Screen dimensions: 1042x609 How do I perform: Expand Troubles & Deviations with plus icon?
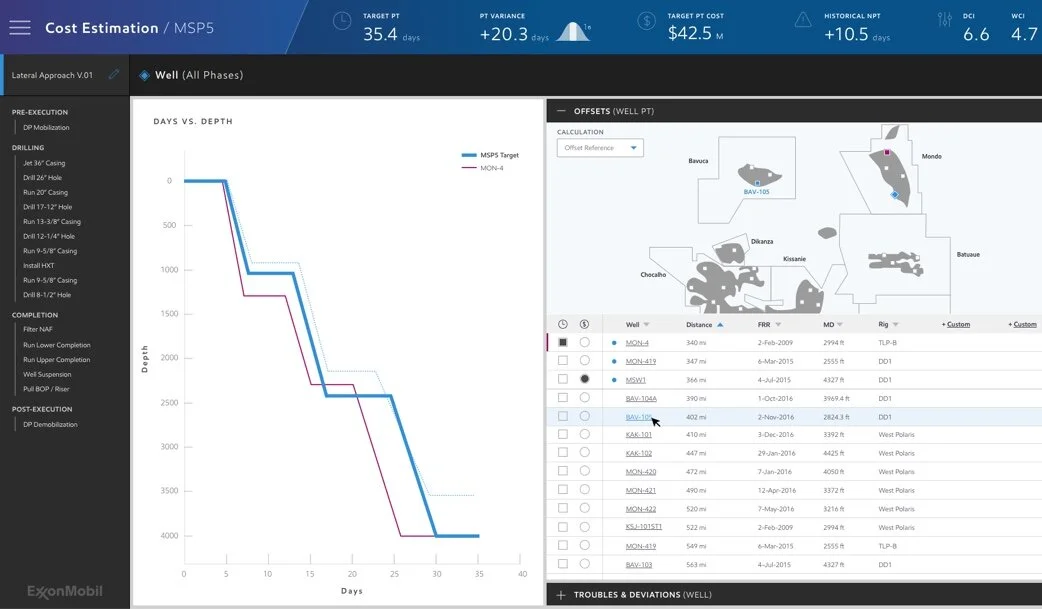561,595
